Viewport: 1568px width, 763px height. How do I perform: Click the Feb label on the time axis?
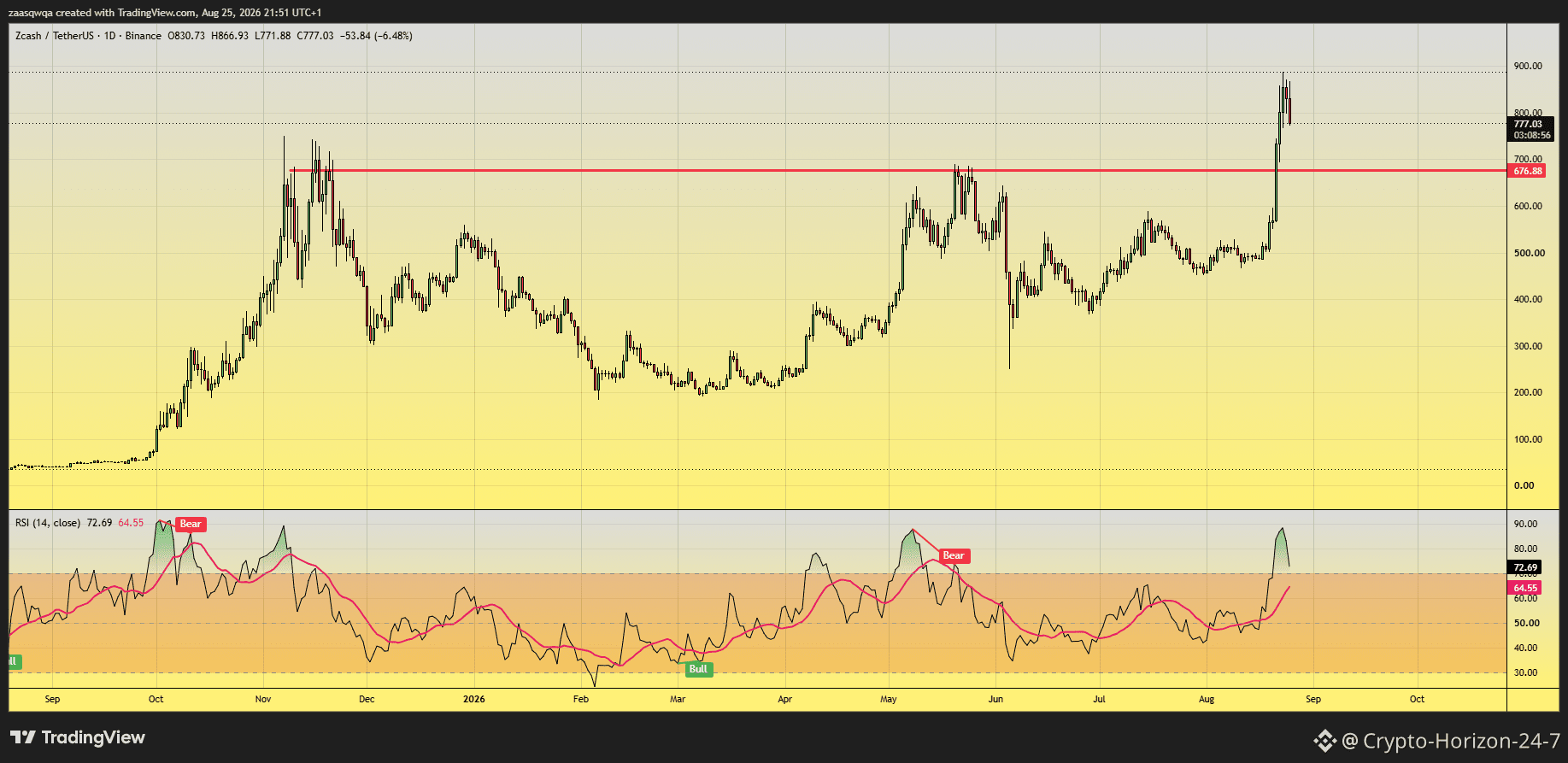pos(581,699)
